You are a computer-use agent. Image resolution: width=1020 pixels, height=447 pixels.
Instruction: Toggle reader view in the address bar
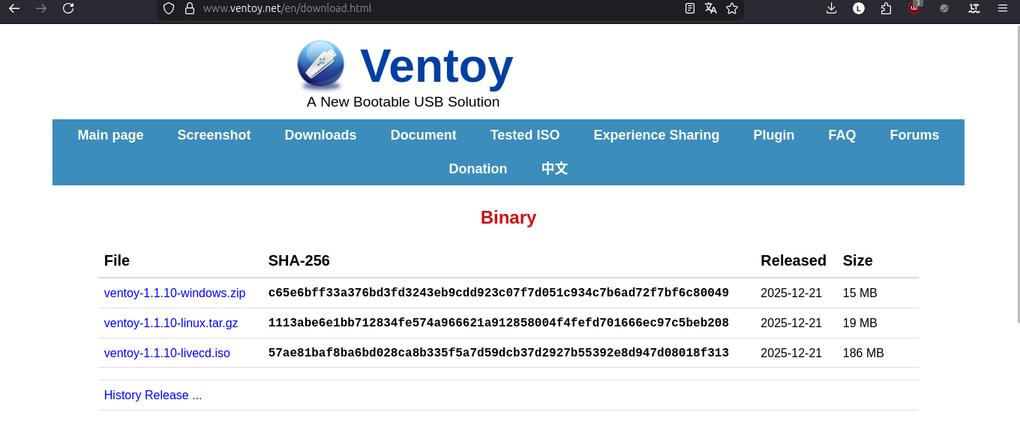tap(690, 8)
